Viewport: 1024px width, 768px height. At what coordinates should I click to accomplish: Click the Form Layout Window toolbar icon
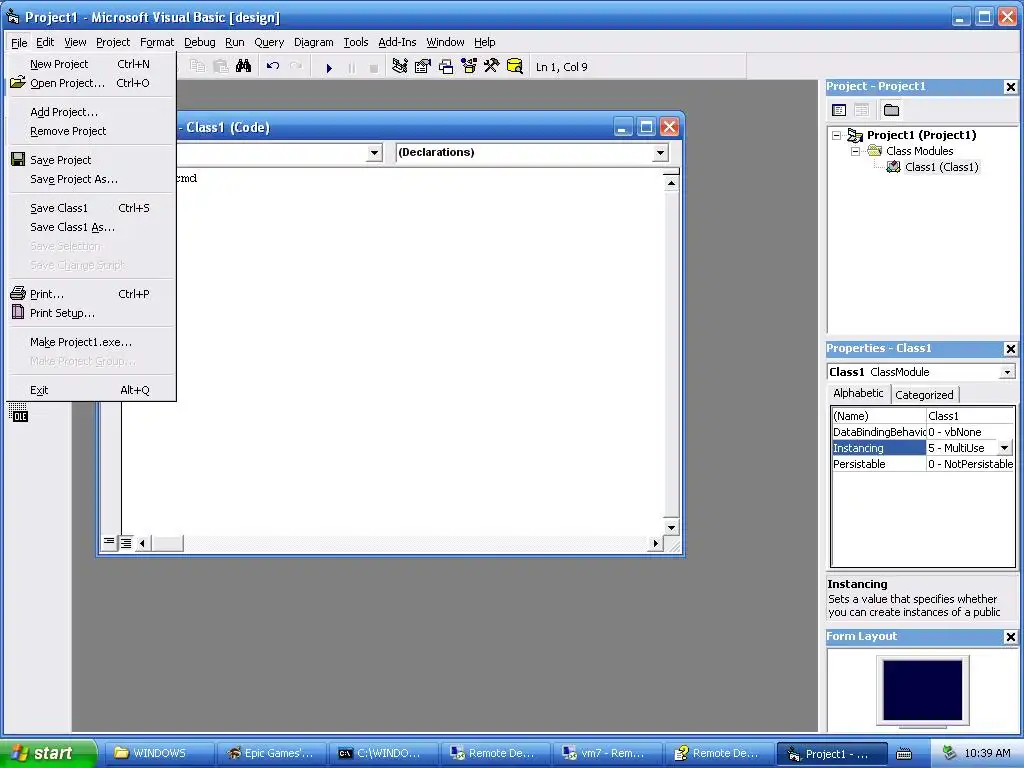[x=446, y=67]
